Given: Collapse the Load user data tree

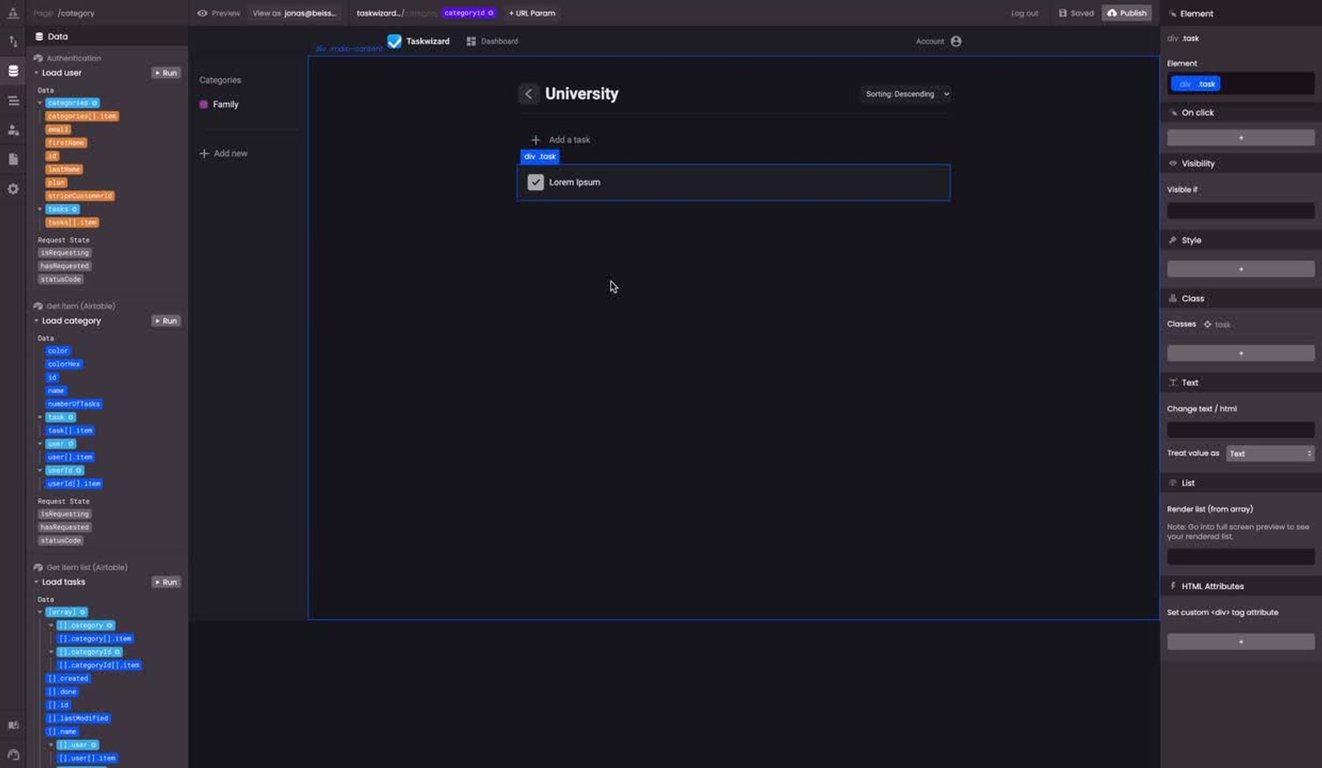Looking at the screenshot, I should coord(35,72).
